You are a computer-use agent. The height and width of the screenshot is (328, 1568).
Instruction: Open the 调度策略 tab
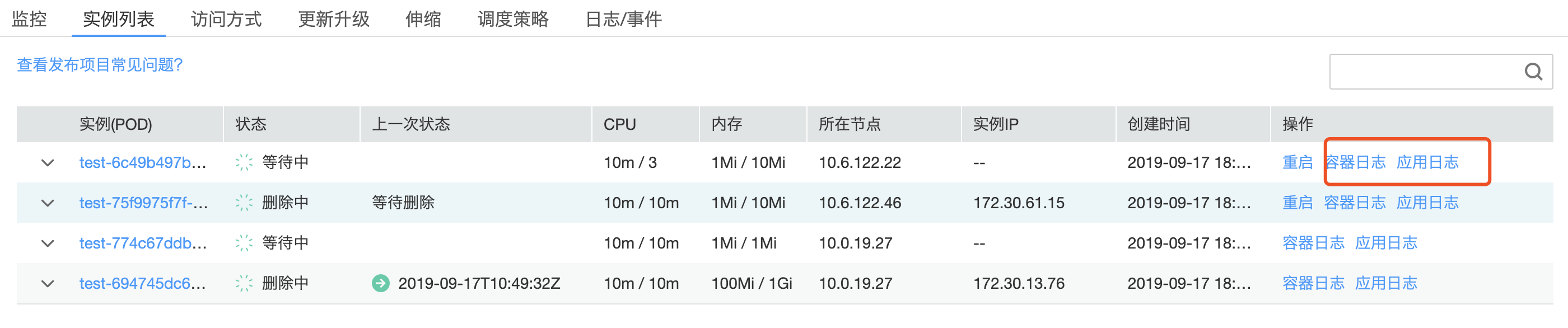[x=512, y=19]
